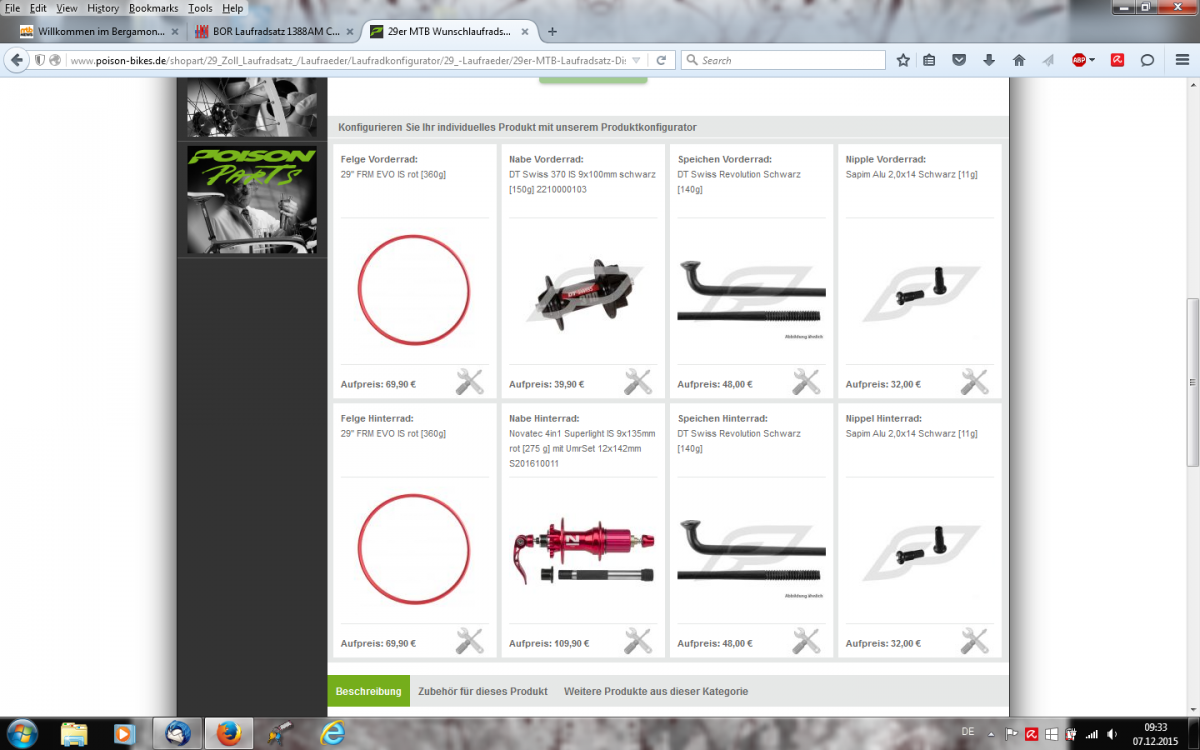Viewport: 1200px width, 750px height.
Task: Click wrench icon under Nabe Vorderrad
Action: pos(637,382)
